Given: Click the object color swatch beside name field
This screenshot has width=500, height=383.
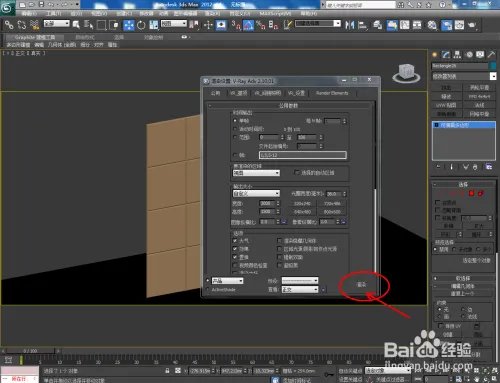Looking at the screenshot, I should [x=493, y=66].
